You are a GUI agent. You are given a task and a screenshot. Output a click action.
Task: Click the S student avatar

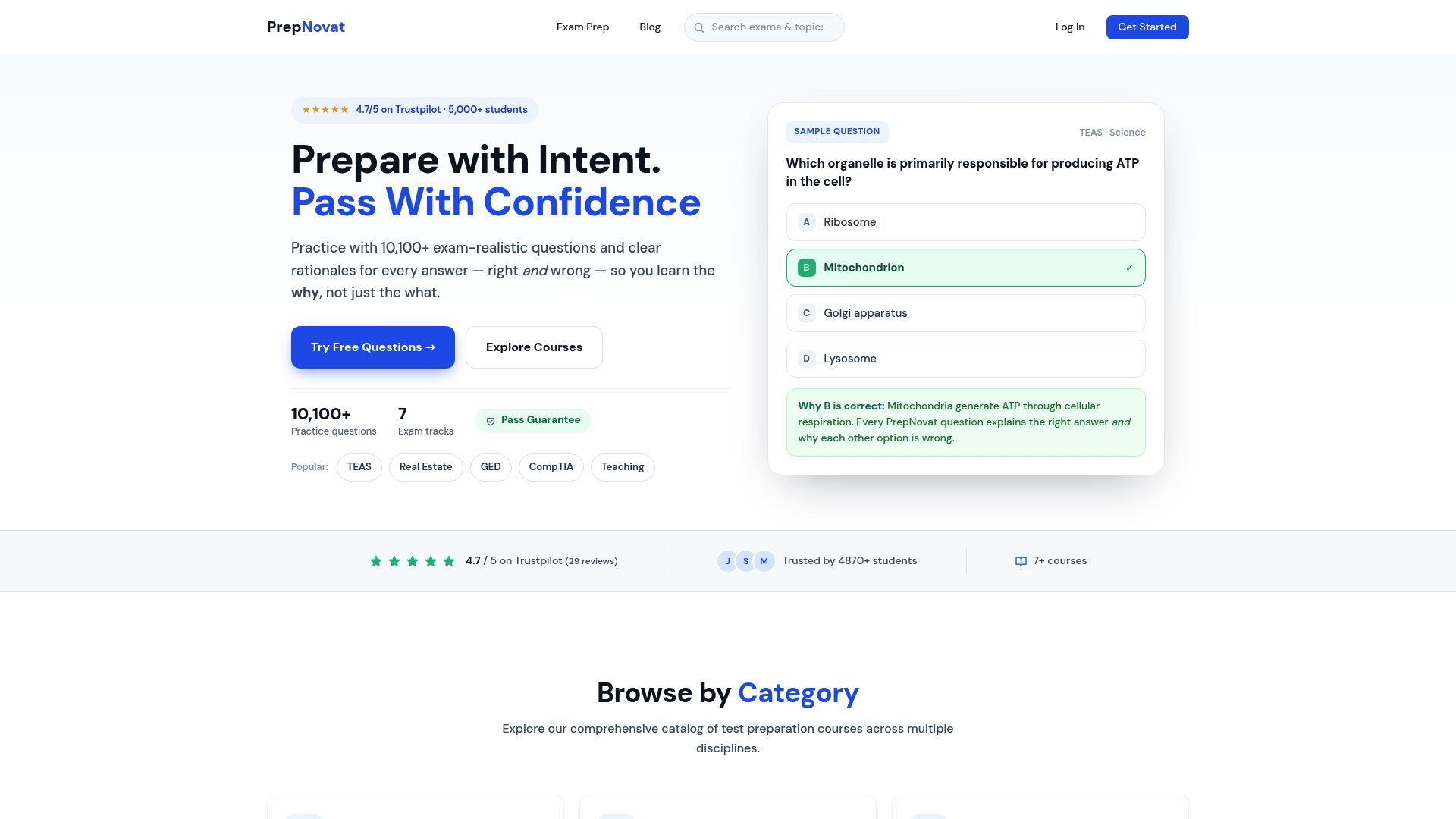pyautogui.click(x=745, y=561)
